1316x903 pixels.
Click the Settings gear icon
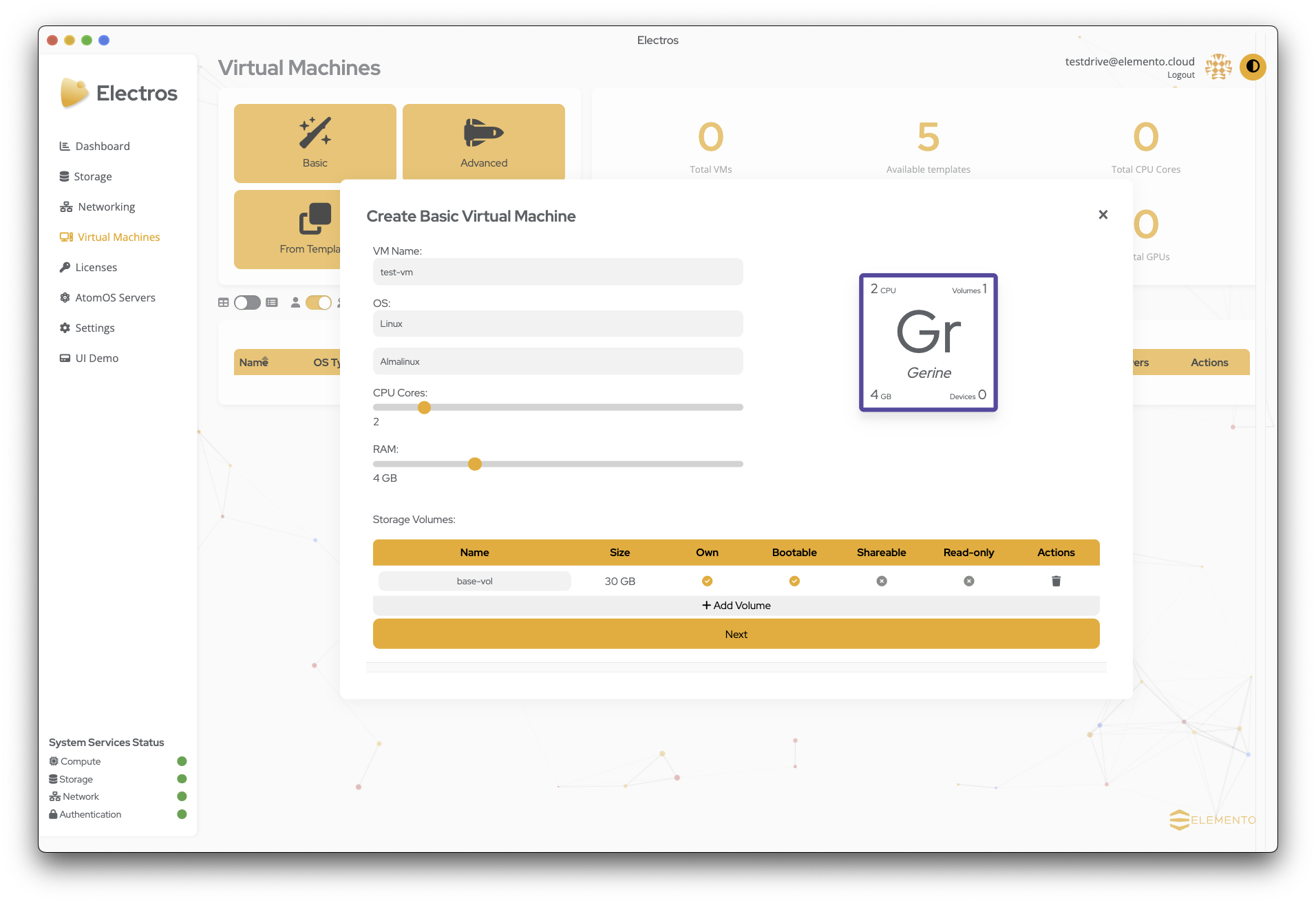pos(65,328)
